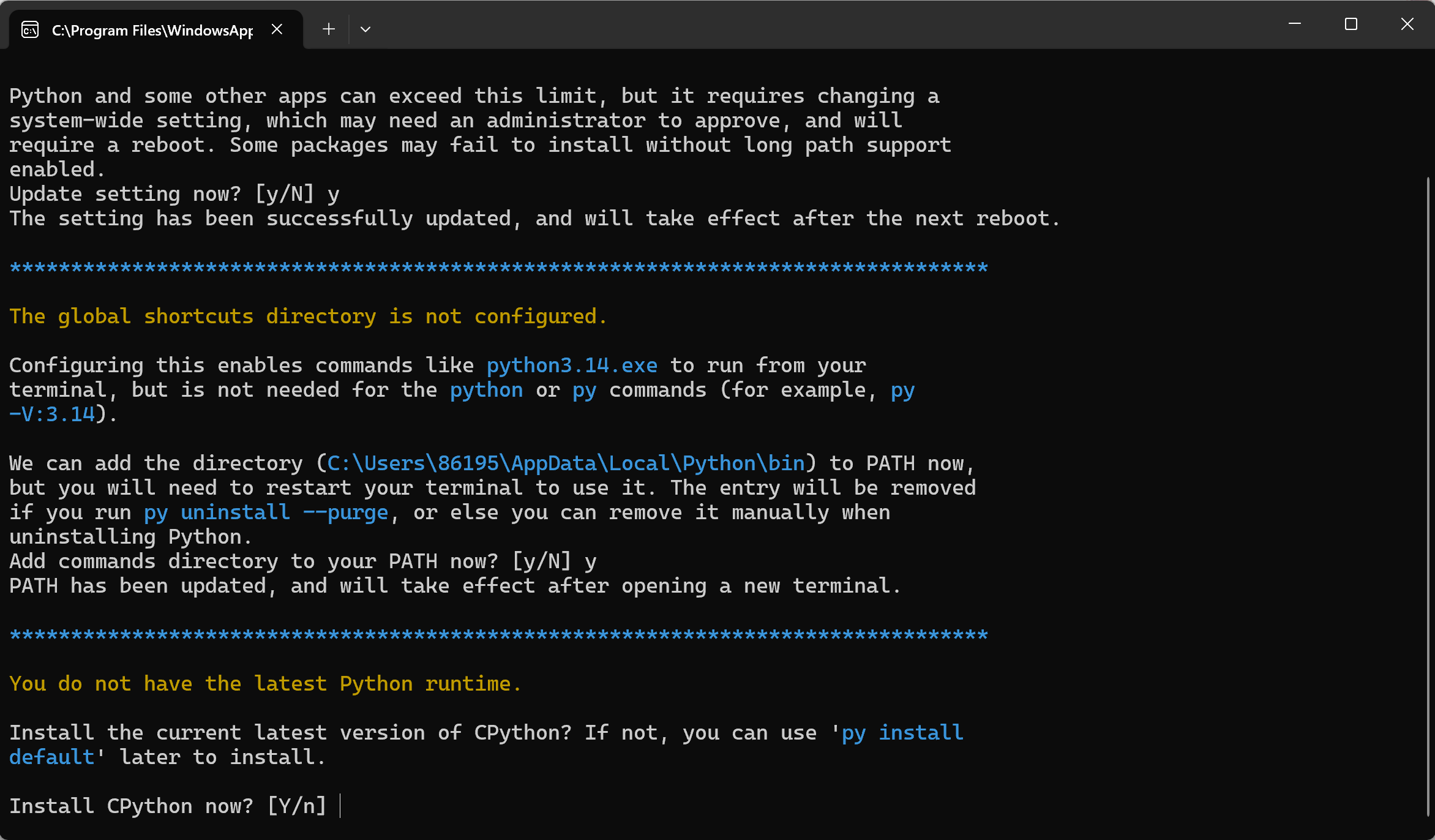This screenshot has height=840, width=1435.
Task: Click the terminal icon in the tab
Action: [30, 29]
